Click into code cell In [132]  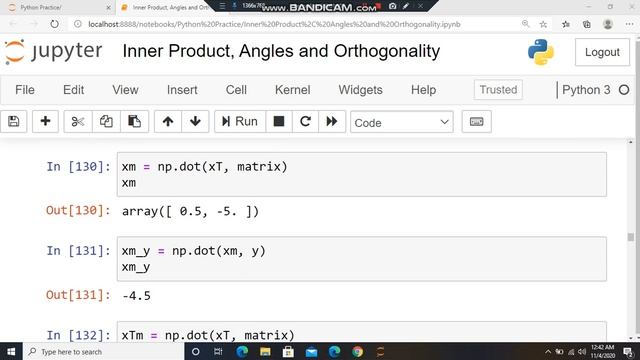pyautogui.click(x=362, y=333)
